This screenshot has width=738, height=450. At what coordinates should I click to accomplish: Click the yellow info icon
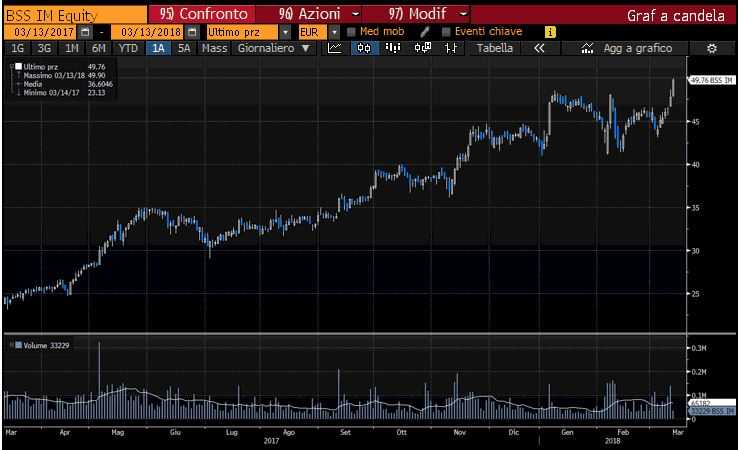pos(550,32)
